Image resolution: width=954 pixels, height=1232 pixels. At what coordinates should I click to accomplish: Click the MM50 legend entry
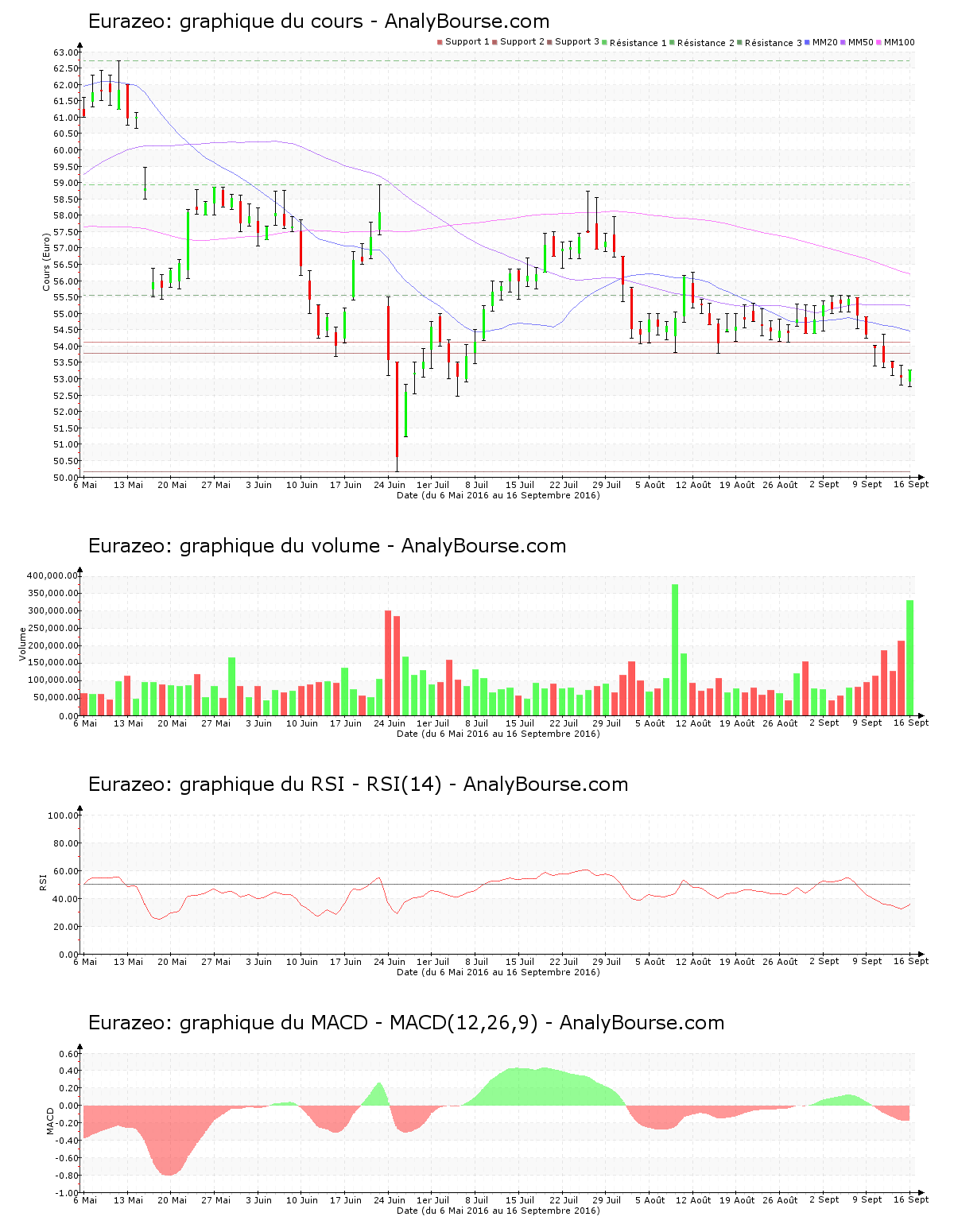pos(858,42)
